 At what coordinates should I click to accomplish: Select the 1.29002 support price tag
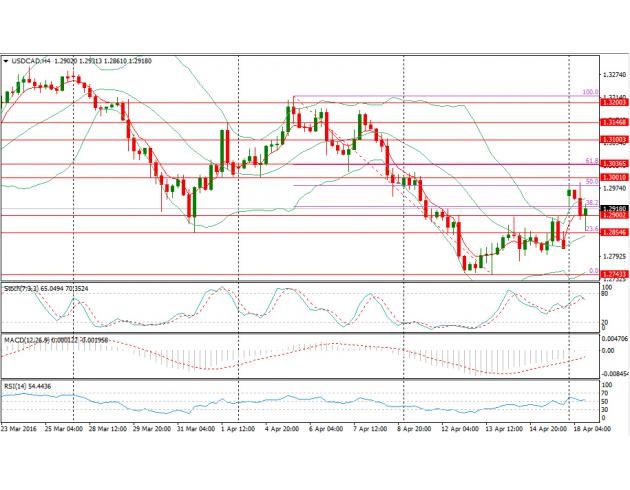tap(614, 215)
